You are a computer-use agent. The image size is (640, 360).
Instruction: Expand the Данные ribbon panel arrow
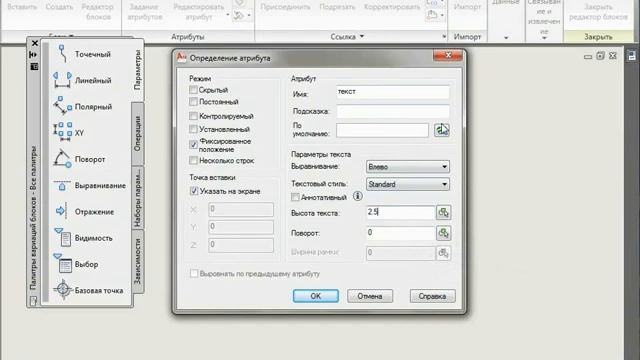(506, 38)
